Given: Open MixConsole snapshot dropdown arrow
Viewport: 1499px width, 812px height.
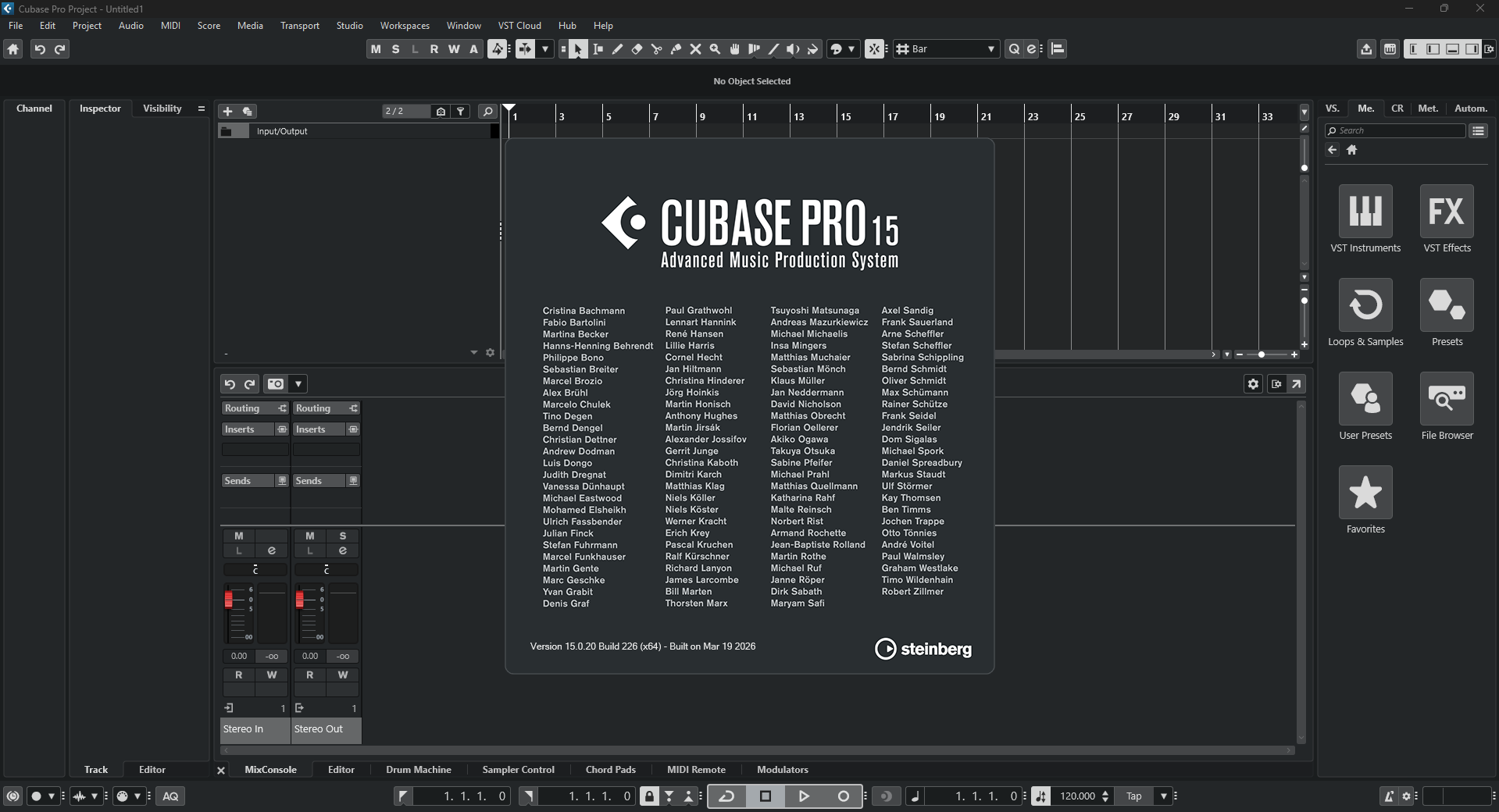Looking at the screenshot, I should click(x=298, y=384).
